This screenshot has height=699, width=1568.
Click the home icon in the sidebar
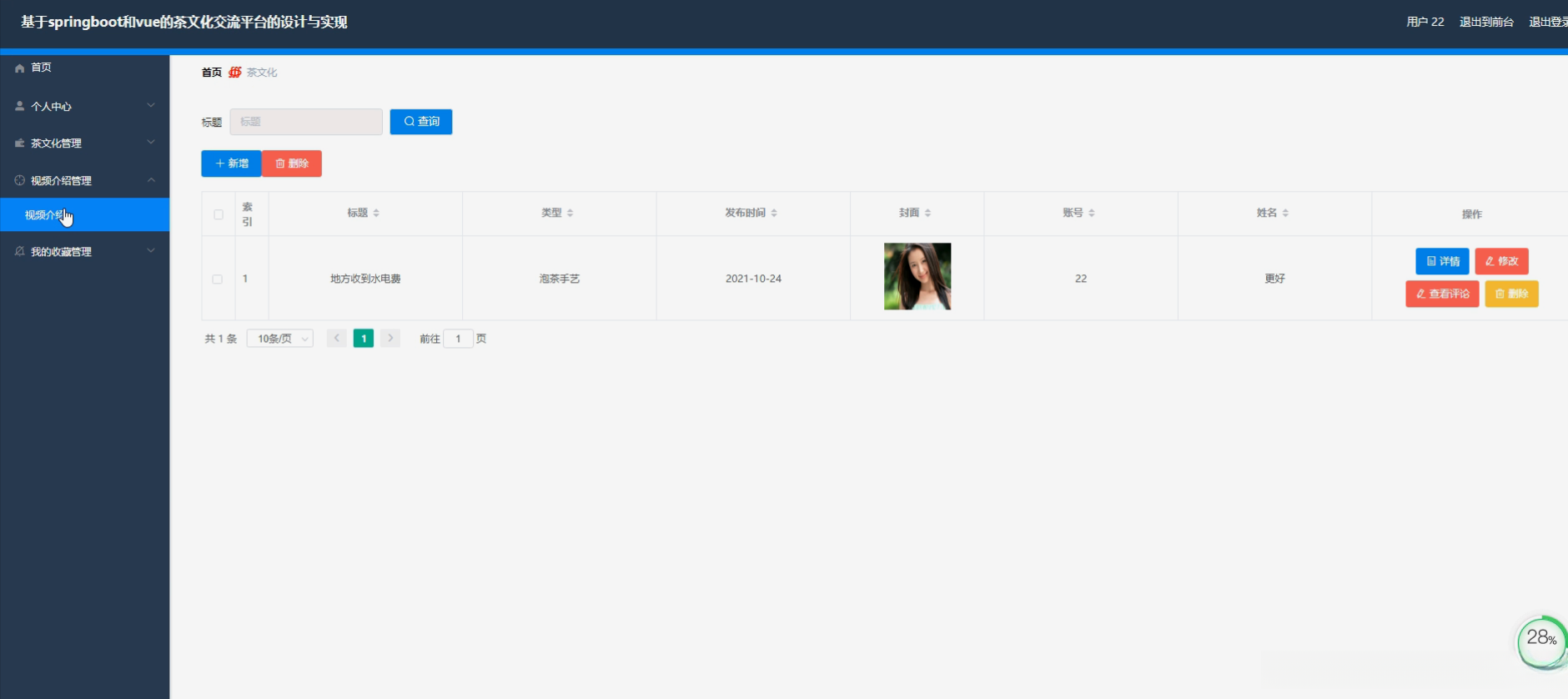19,68
